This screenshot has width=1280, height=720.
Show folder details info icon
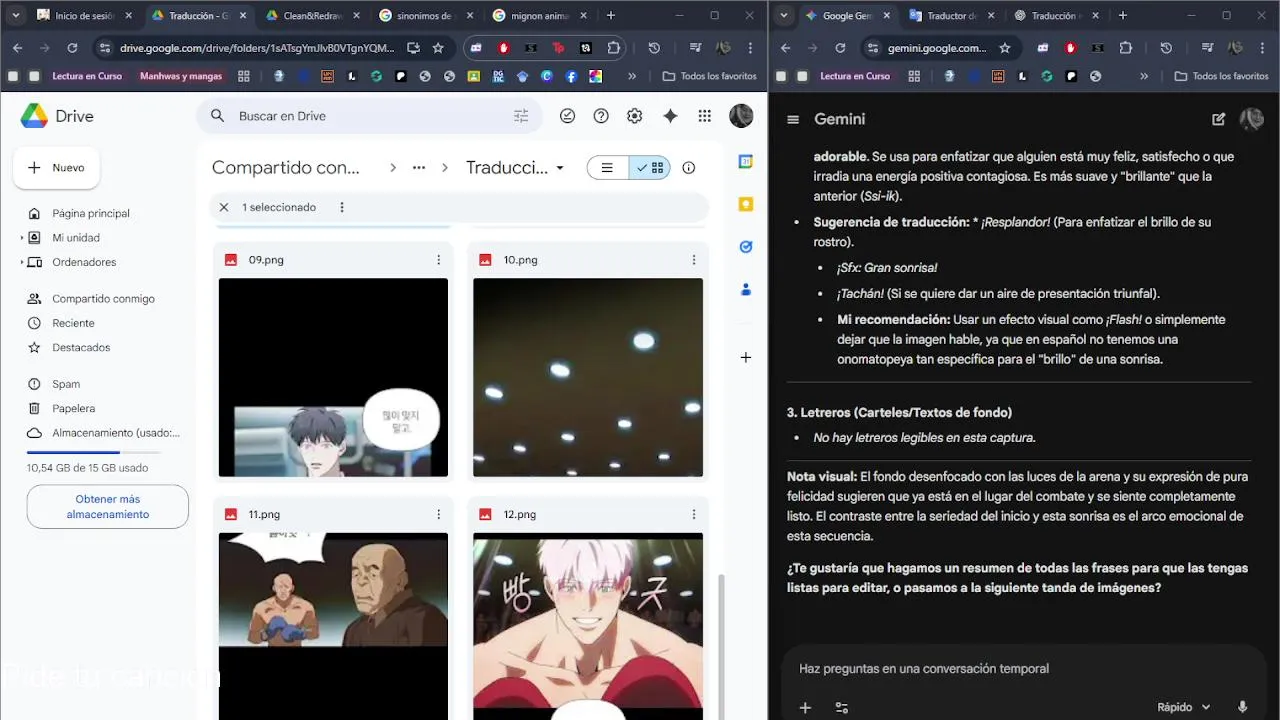688,168
